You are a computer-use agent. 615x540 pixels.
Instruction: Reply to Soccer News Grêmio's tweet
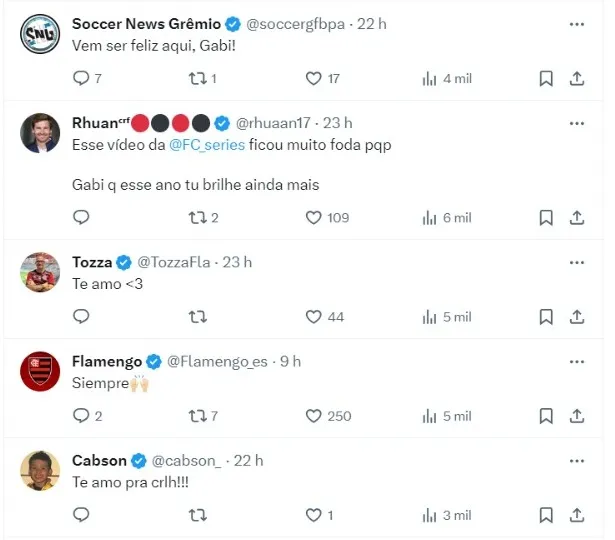point(82,78)
